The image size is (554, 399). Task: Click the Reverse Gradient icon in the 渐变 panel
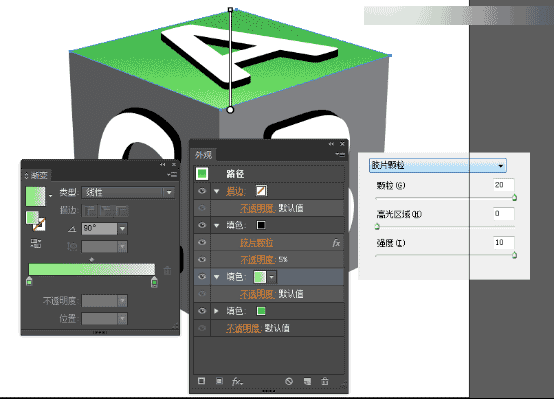pyautogui.click(x=36, y=243)
